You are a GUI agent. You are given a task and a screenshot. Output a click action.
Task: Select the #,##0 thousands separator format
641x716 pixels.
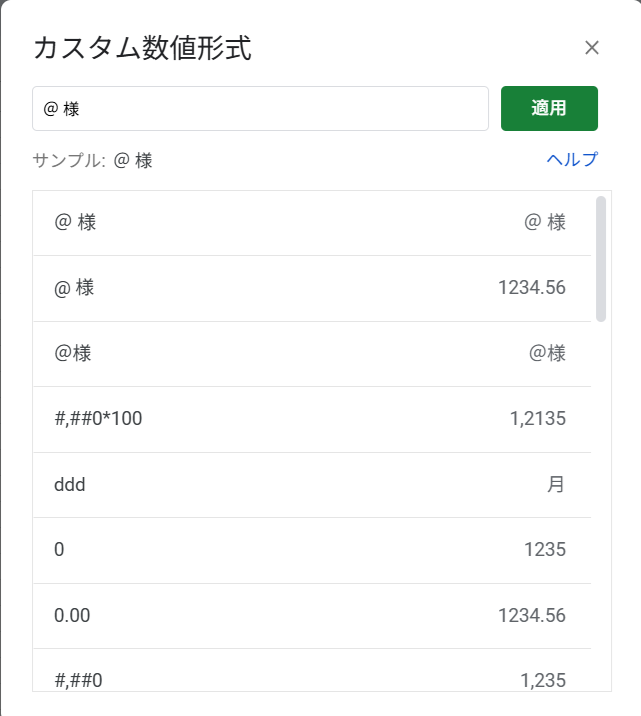click(x=312, y=670)
